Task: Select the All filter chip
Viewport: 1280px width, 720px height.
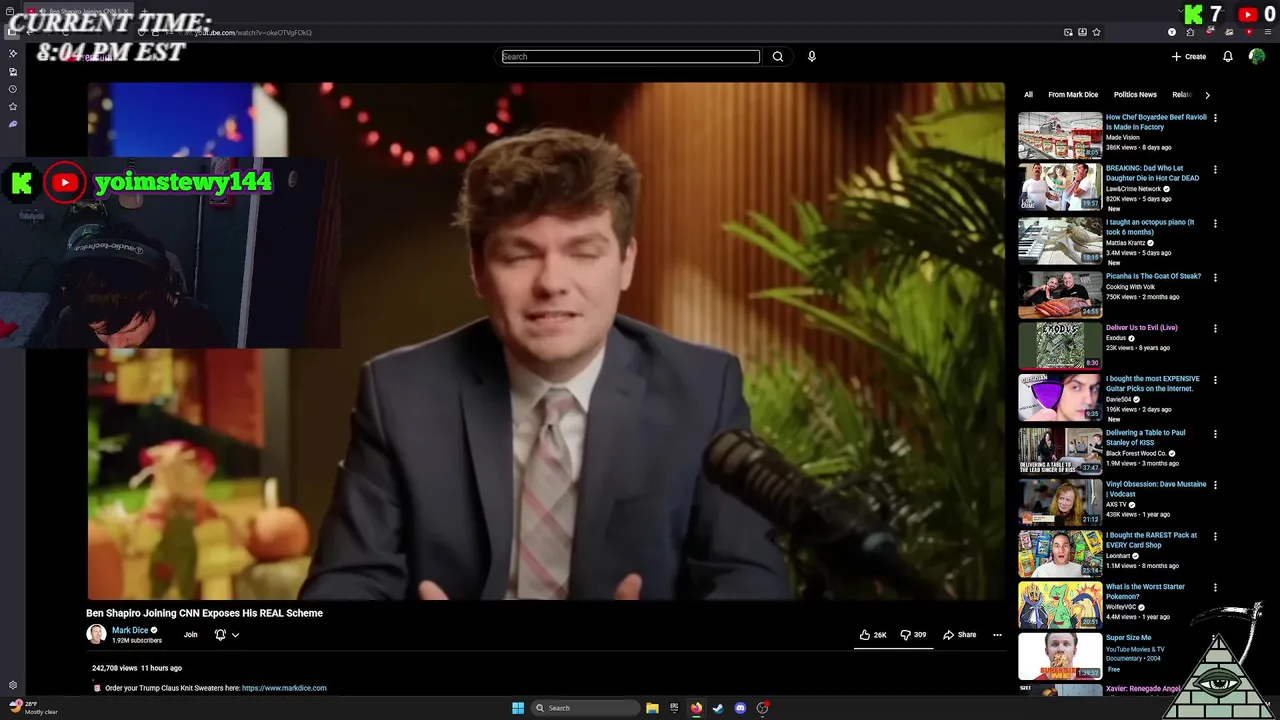Action: pyautogui.click(x=1028, y=95)
